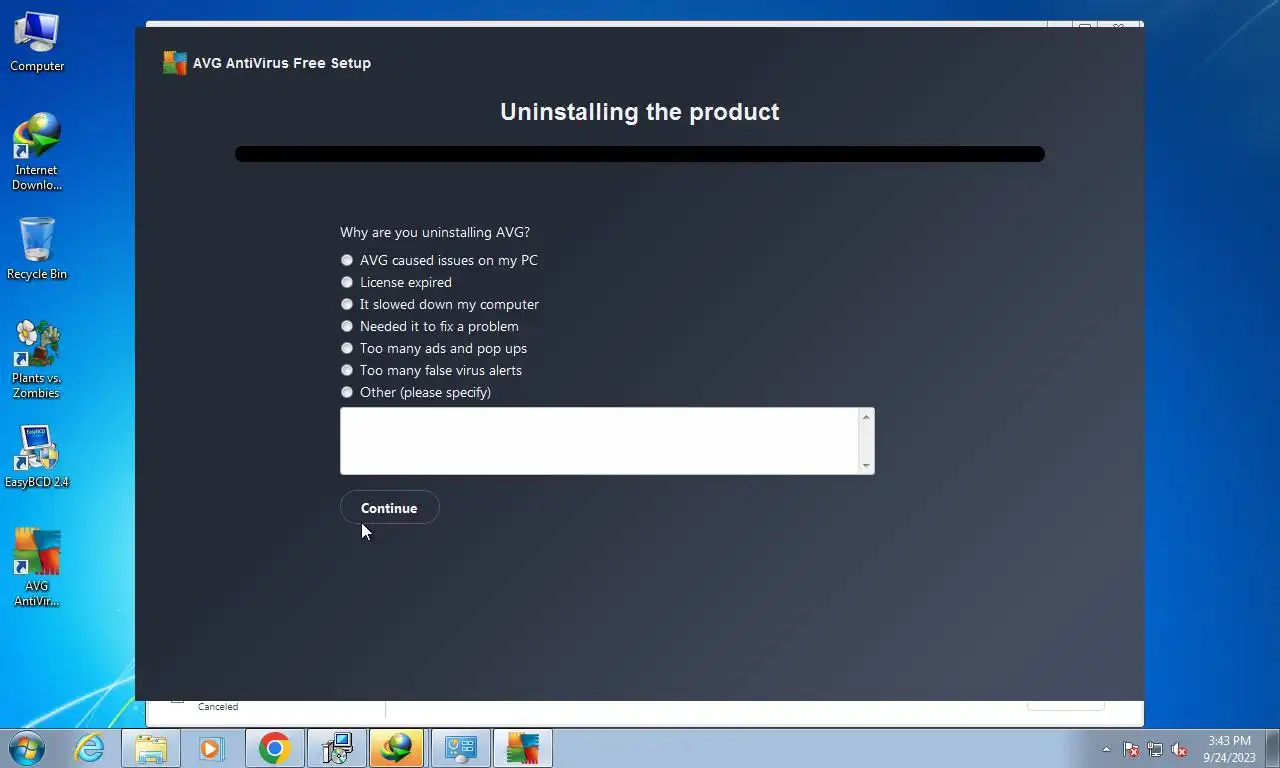Select the Recycle Bin desktop icon
The image size is (1280, 768).
click(37, 249)
